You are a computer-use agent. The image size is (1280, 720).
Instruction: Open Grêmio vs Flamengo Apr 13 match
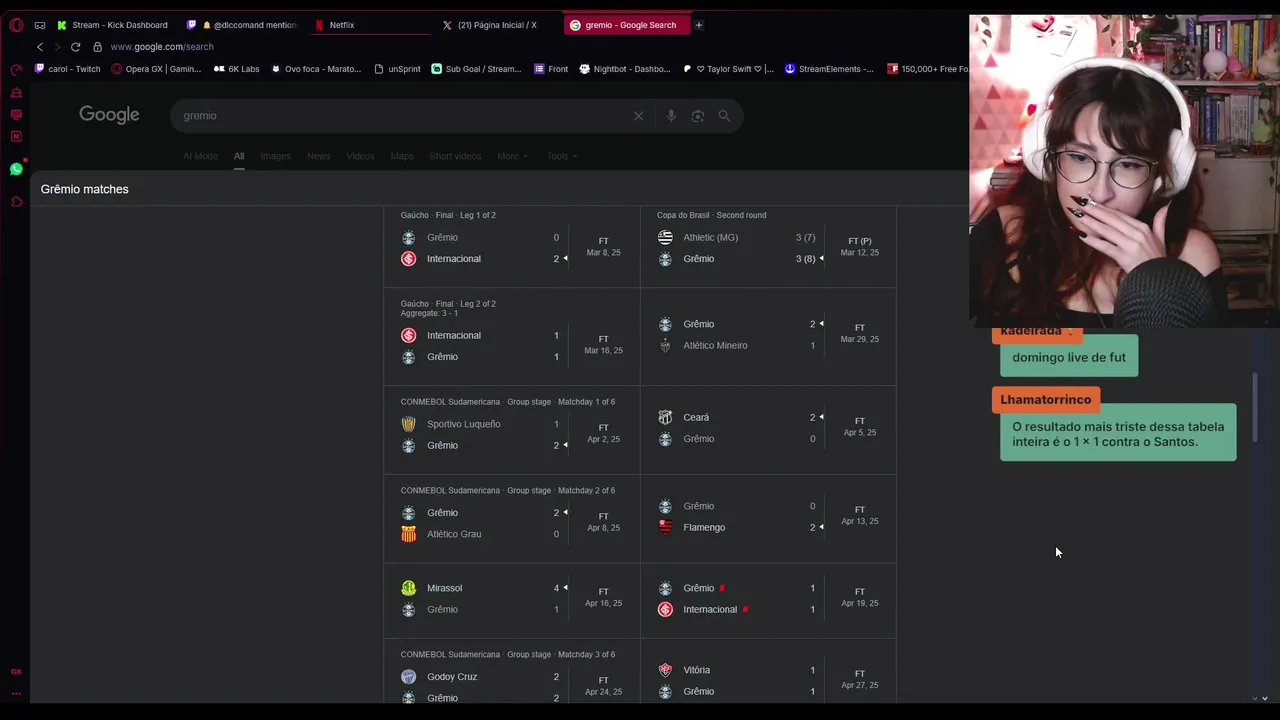tap(768, 517)
